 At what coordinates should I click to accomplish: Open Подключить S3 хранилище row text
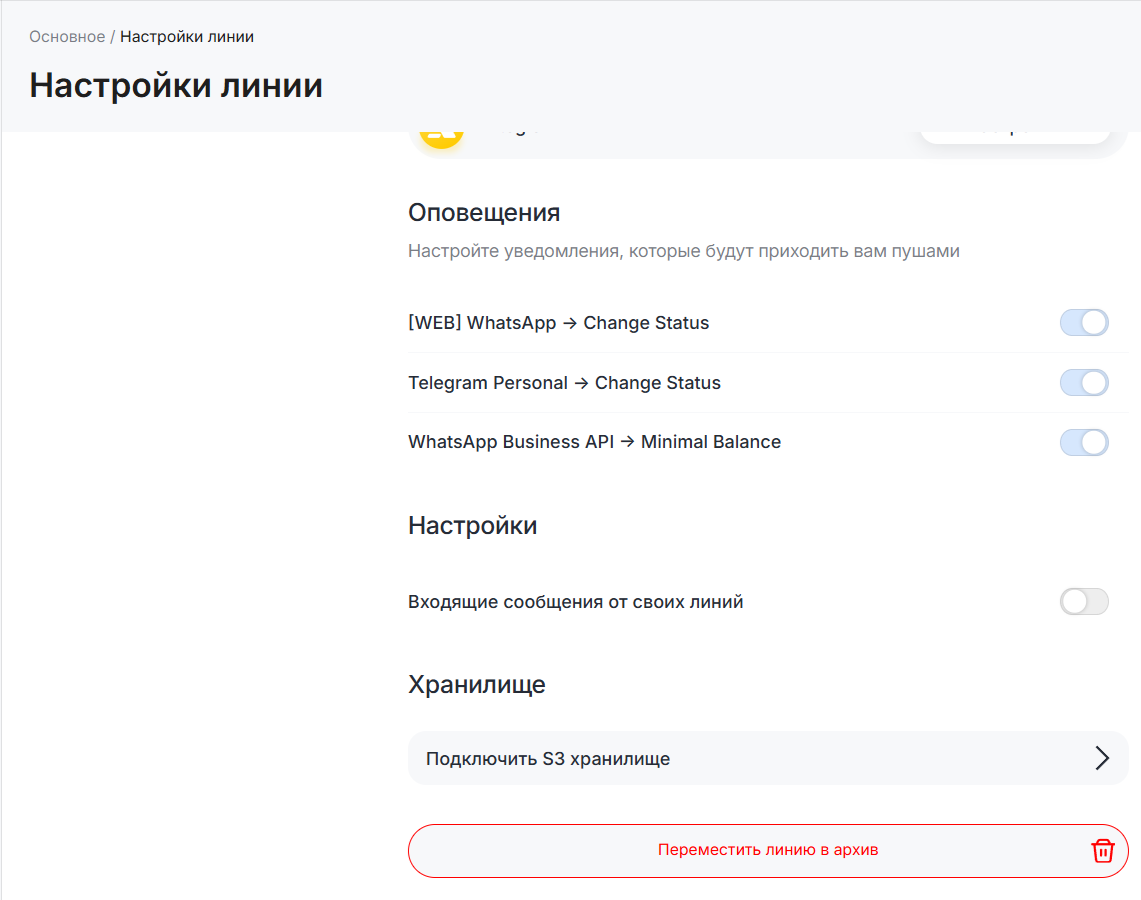(x=548, y=759)
